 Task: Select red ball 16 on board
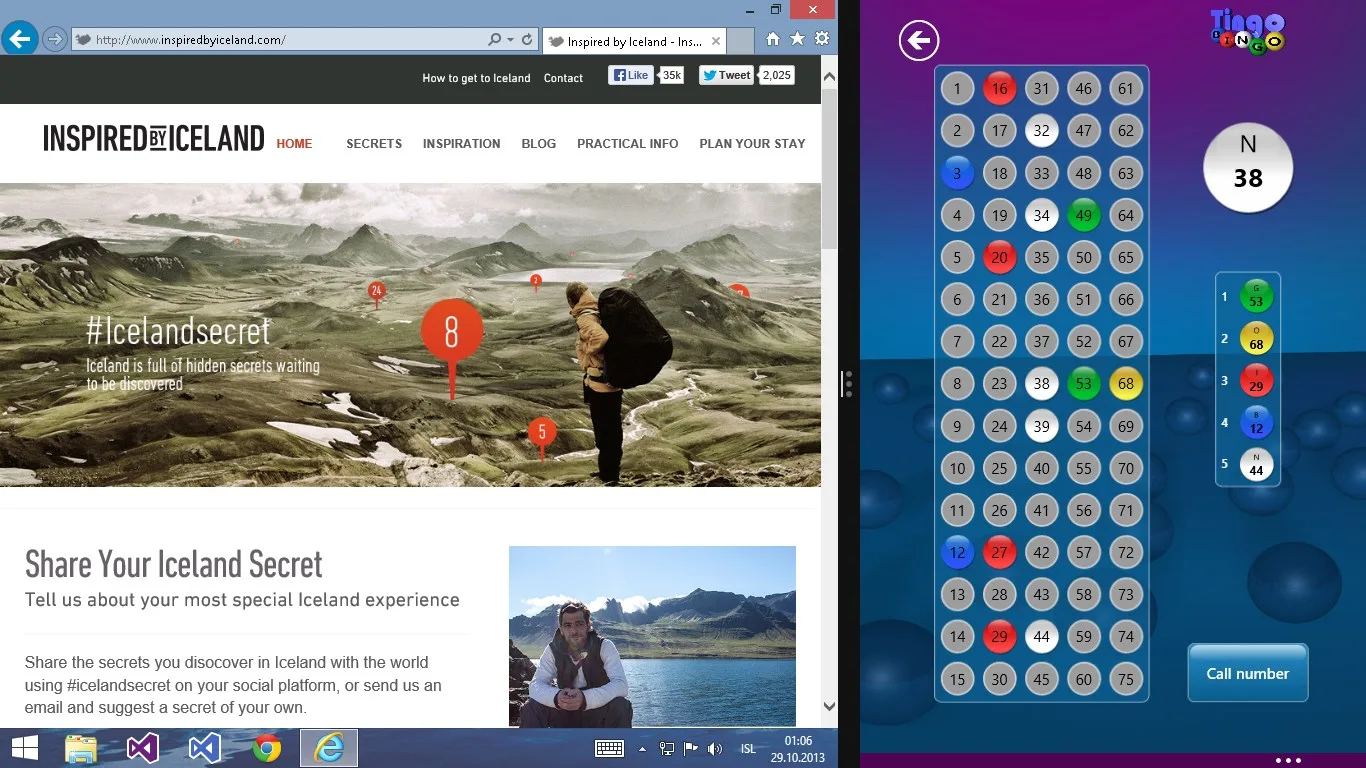[x=999, y=88]
